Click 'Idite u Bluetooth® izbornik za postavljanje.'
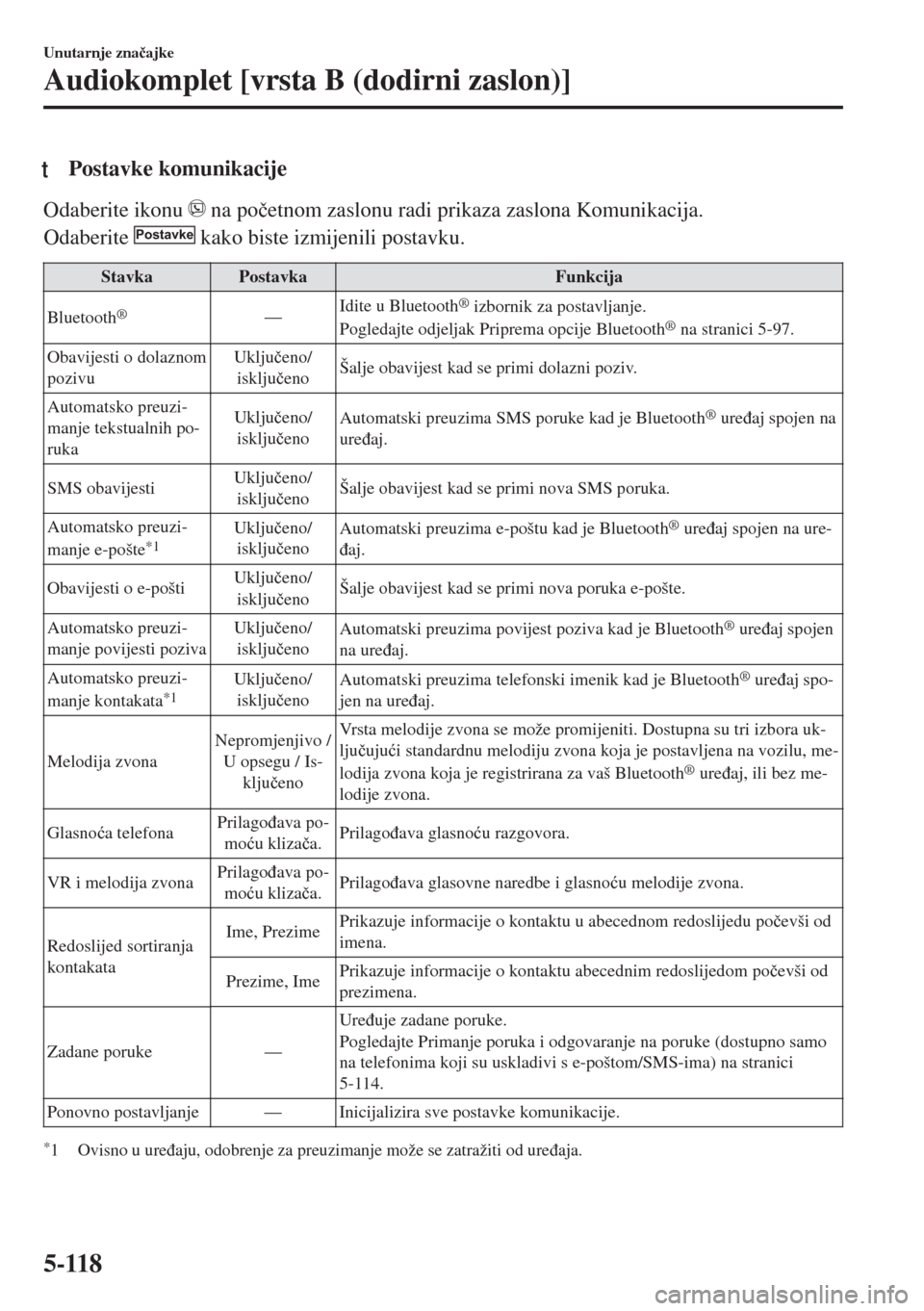The width and height of the screenshot is (924, 1311). click(493, 307)
